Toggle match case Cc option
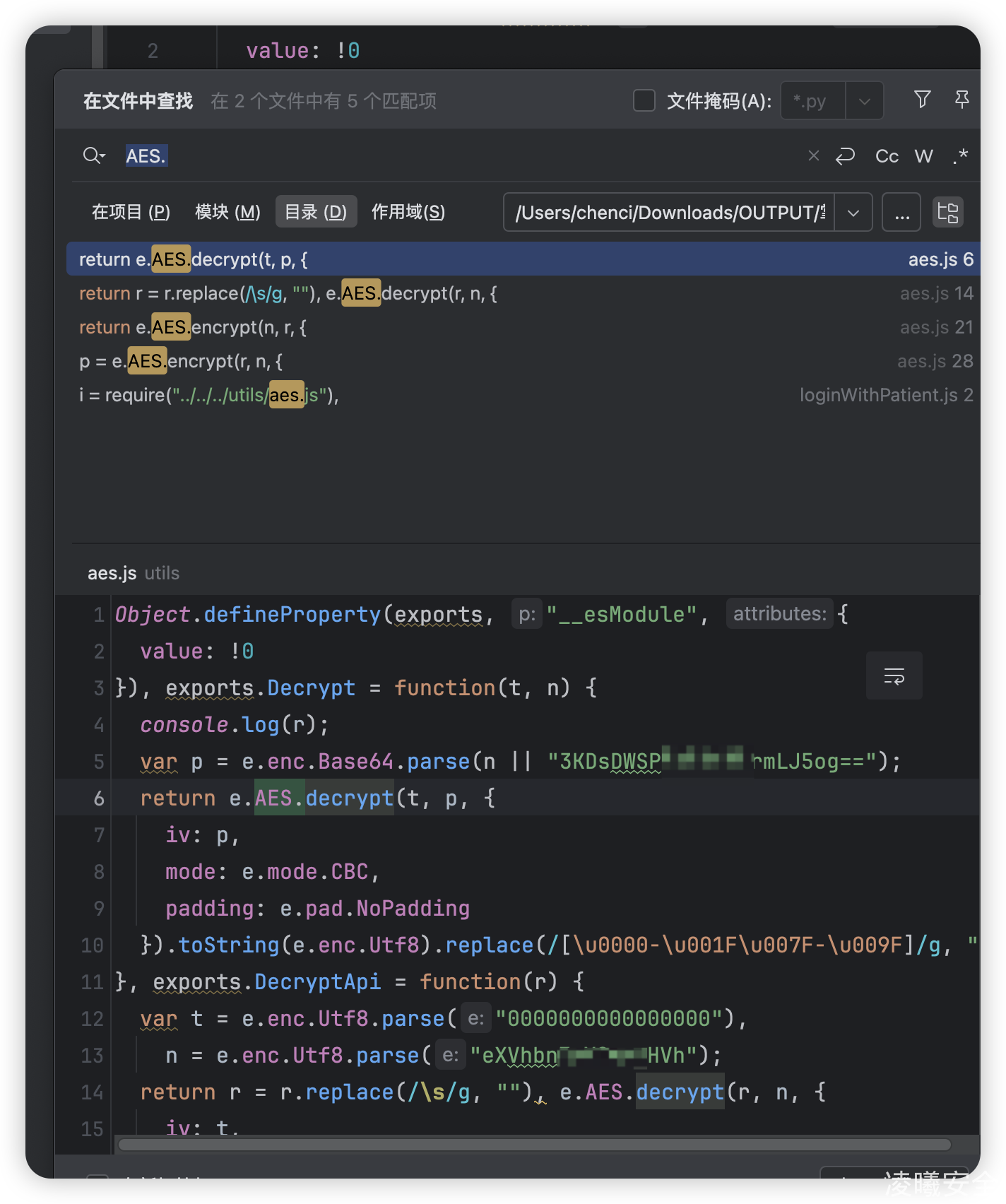 click(887, 156)
